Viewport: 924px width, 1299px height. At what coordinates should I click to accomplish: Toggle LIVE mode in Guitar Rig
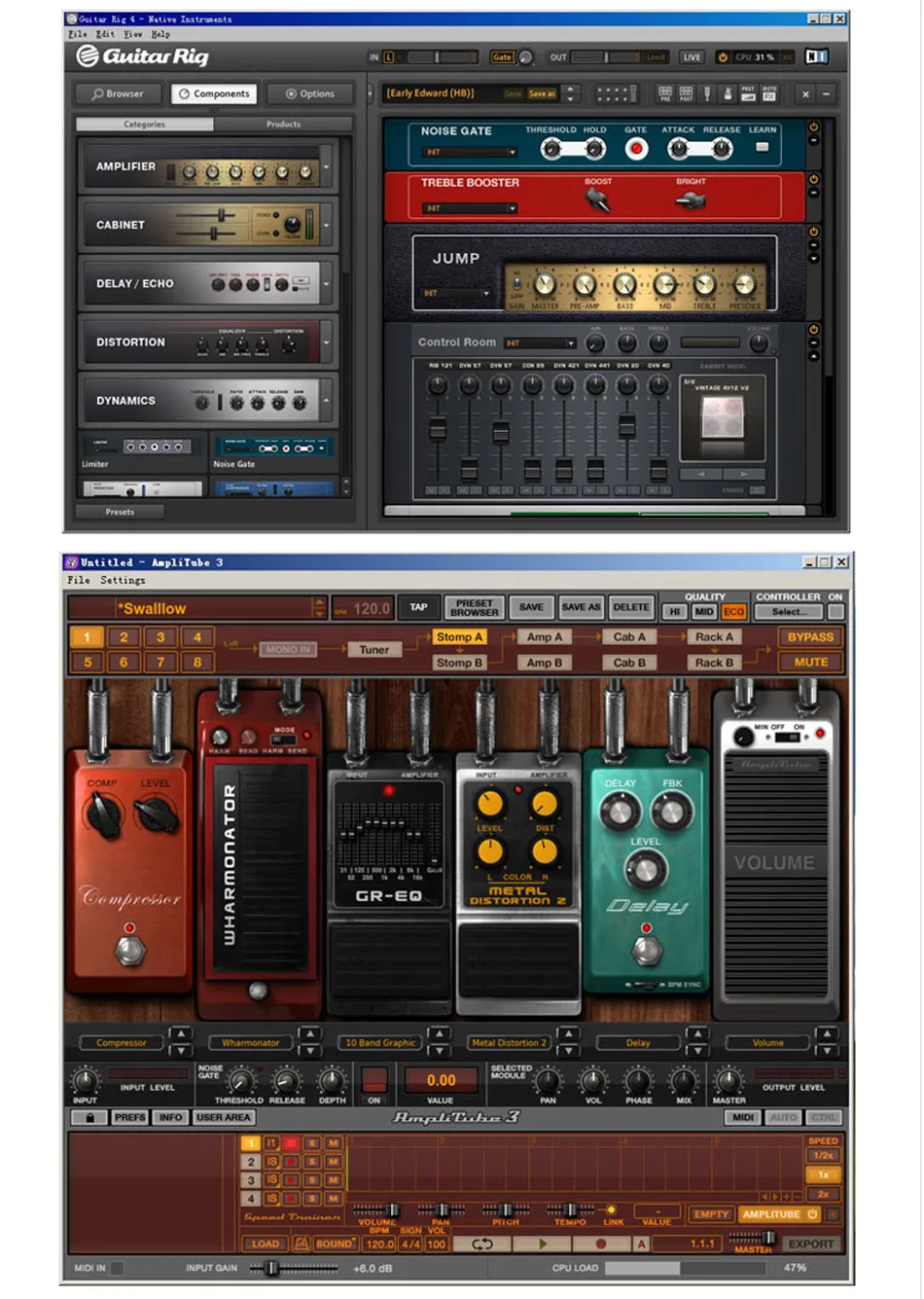tap(692, 57)
